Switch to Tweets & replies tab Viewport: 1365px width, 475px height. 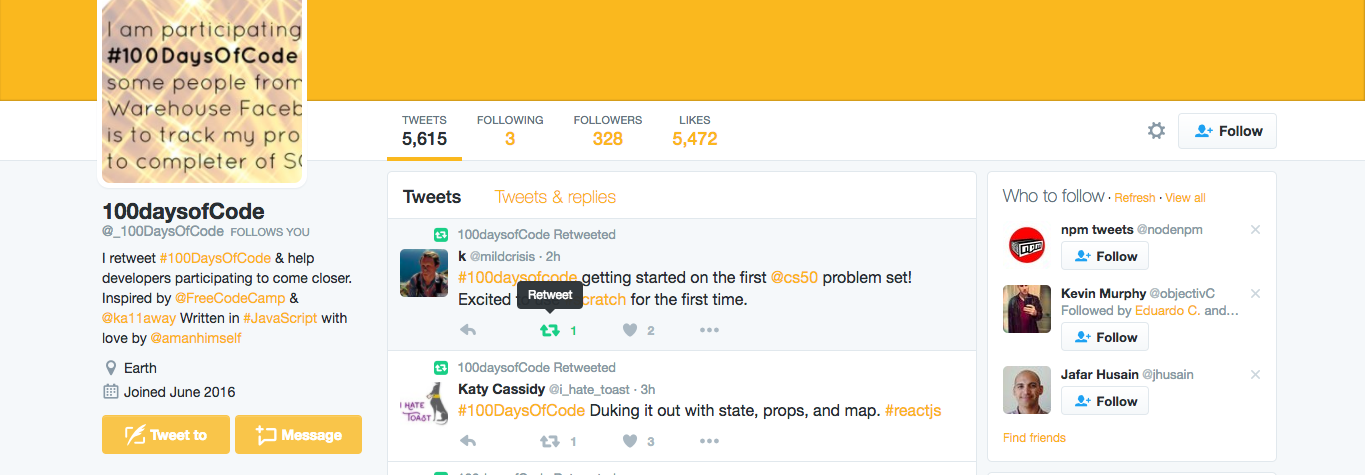pos(555,197)
